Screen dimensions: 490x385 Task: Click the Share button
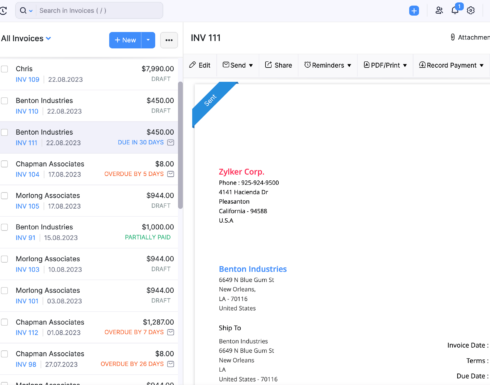click(278, 65)
